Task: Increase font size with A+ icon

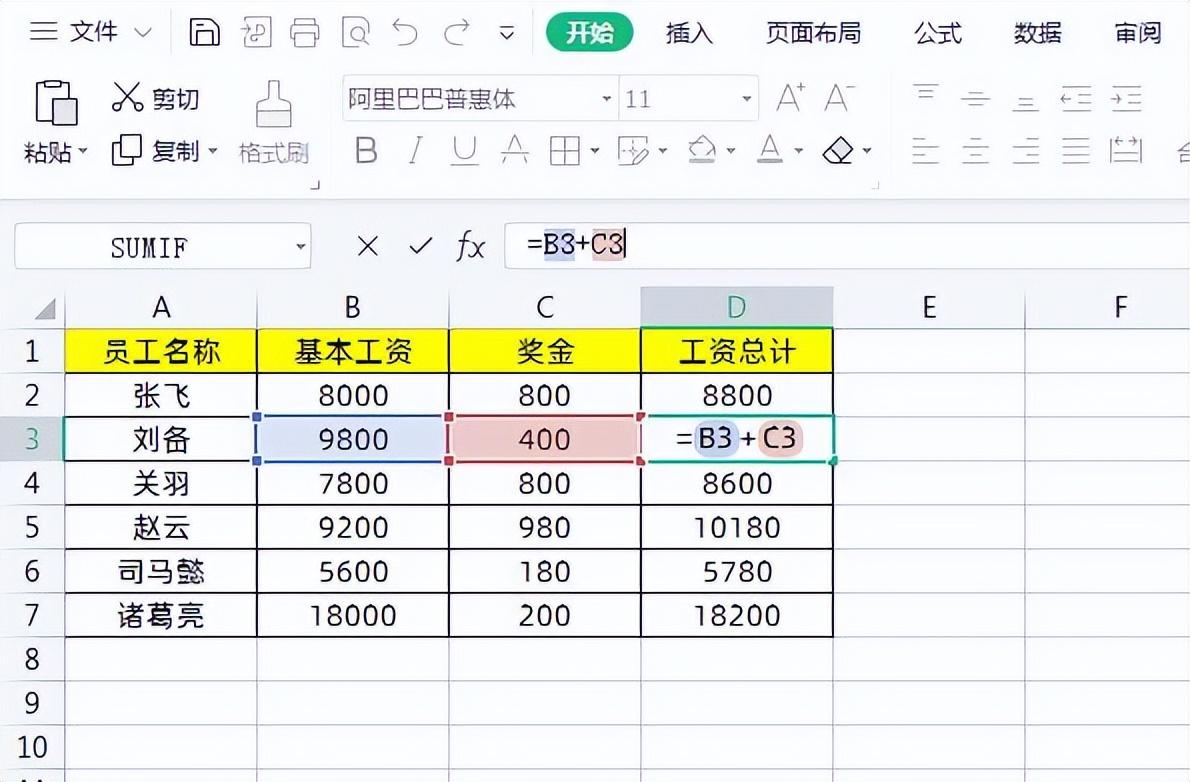Action: pyautogui.click(x=790, y=98)
